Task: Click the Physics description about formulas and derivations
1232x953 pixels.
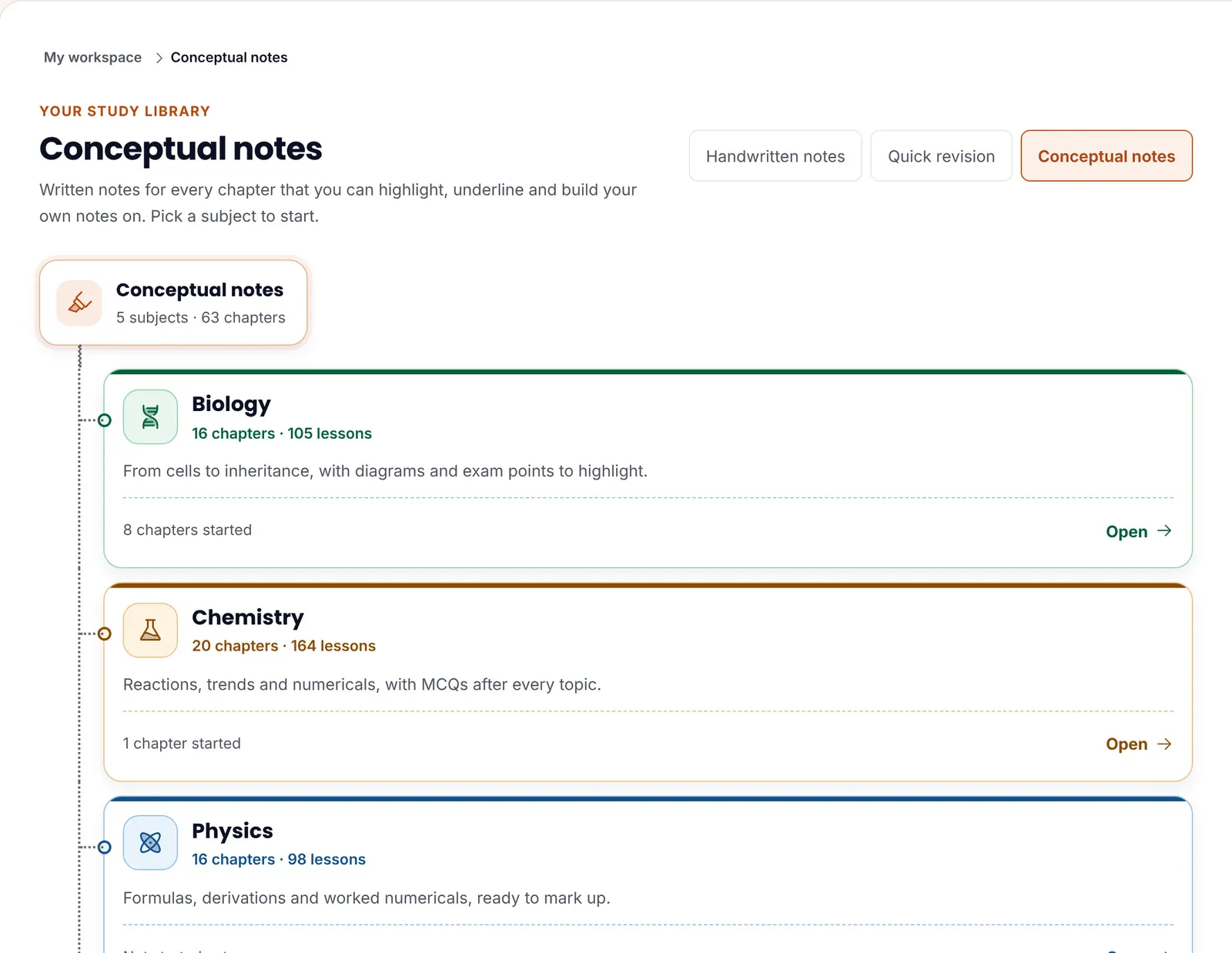Action: 367,898
